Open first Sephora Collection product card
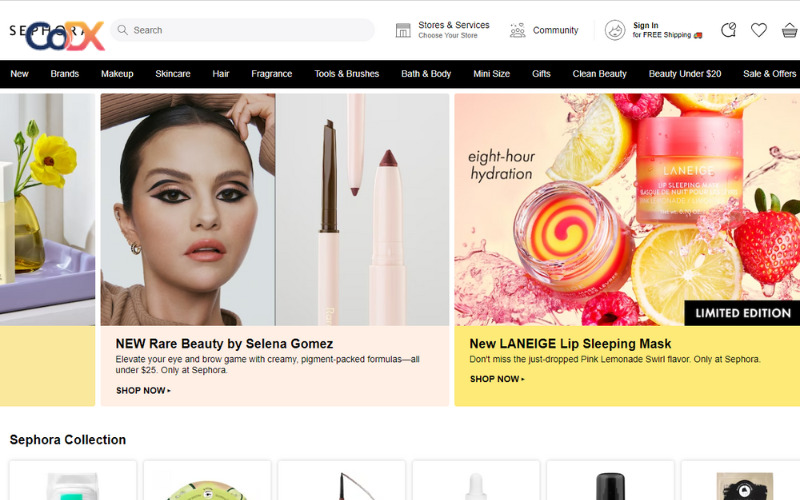800x500 pixels. [x=73, y=480]
